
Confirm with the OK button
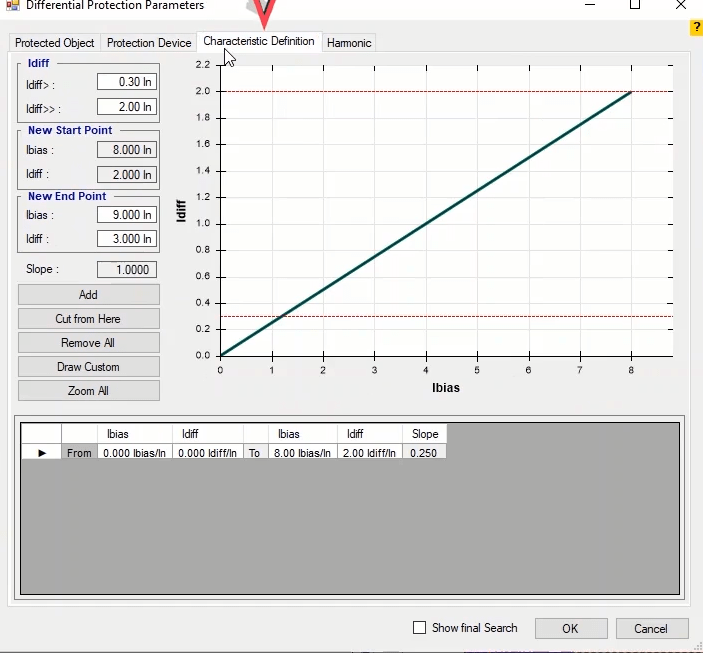[570, 629]
